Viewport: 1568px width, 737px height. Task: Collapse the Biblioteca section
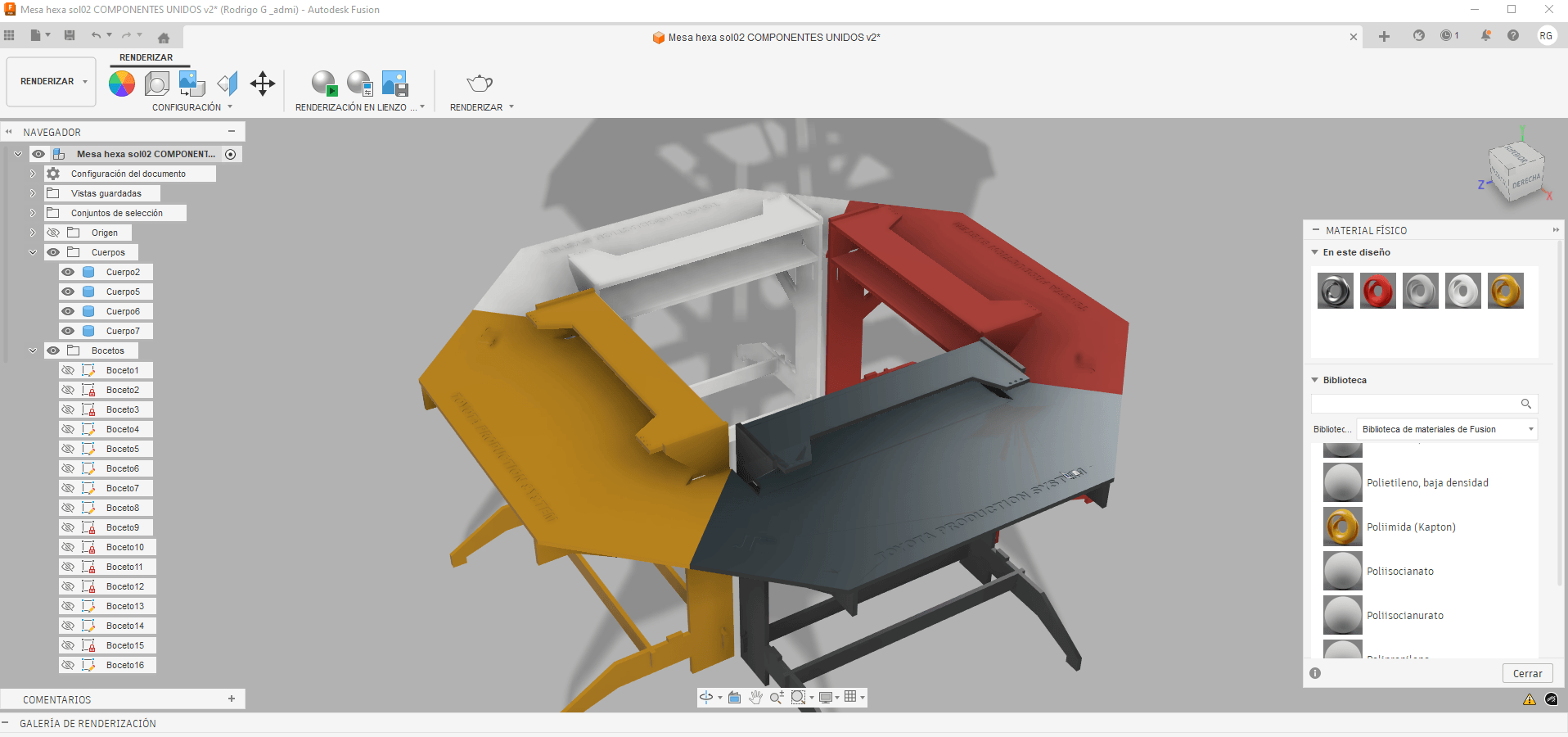pos(1315,380)
